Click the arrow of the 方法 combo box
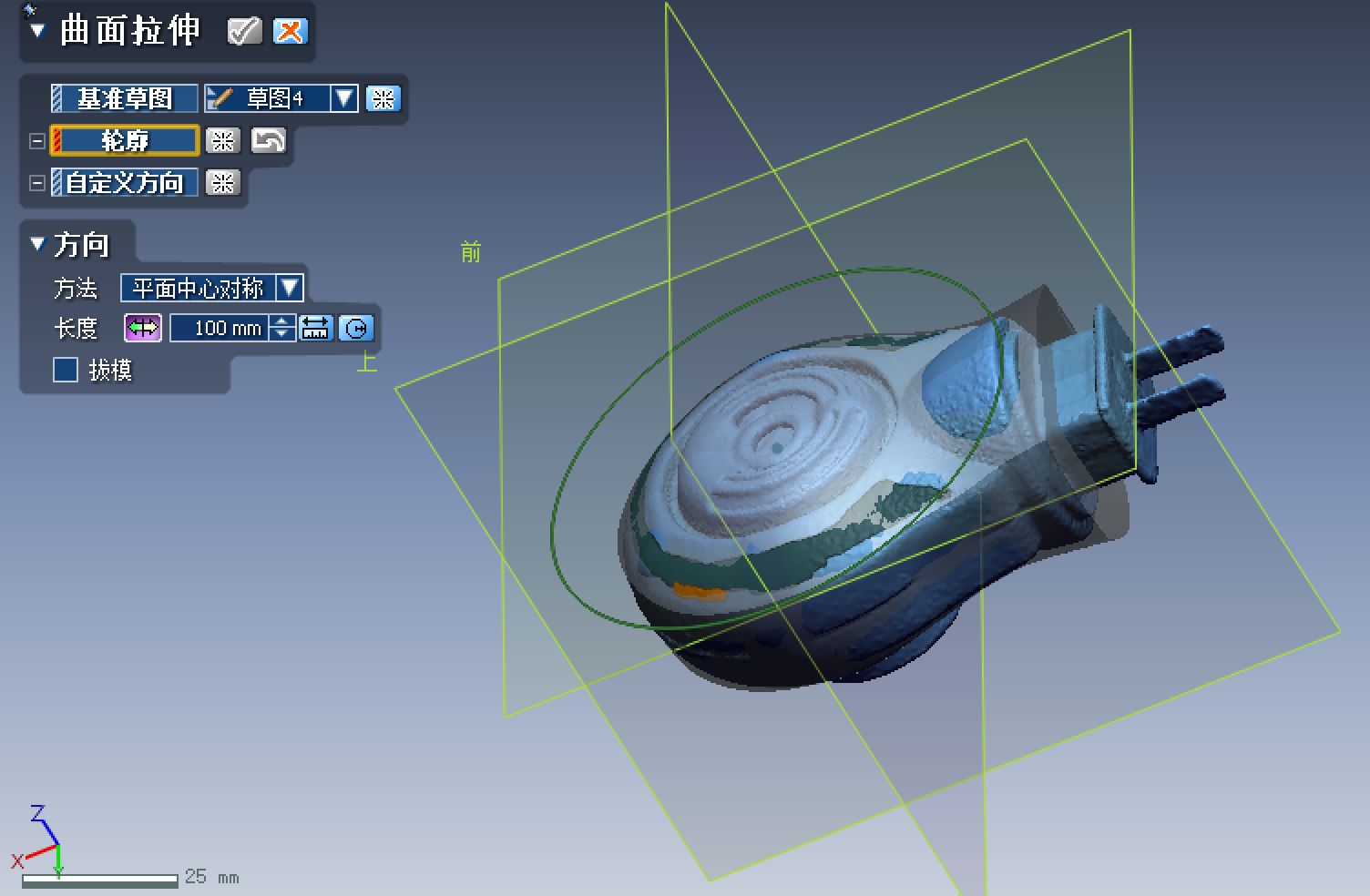Image resolution: width=1370 pixels, height=896 pixels. (x=290, y=289)
